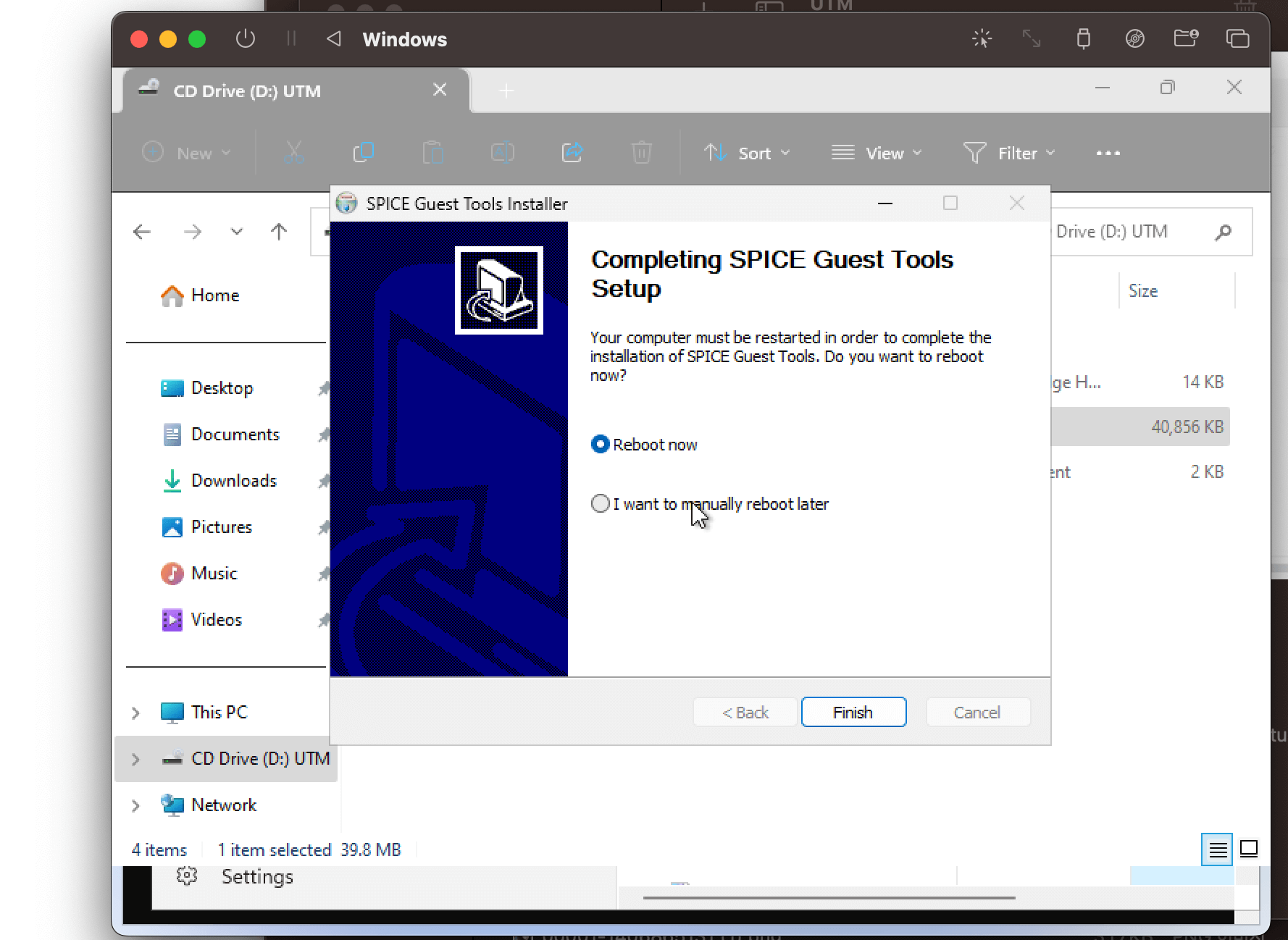Add a new Explorer tab with plus

click(506, 91)
